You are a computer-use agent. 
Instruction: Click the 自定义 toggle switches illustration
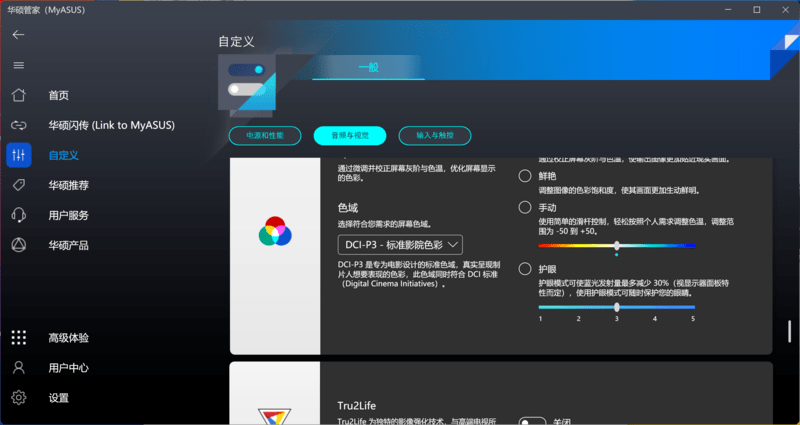point(247,83)
